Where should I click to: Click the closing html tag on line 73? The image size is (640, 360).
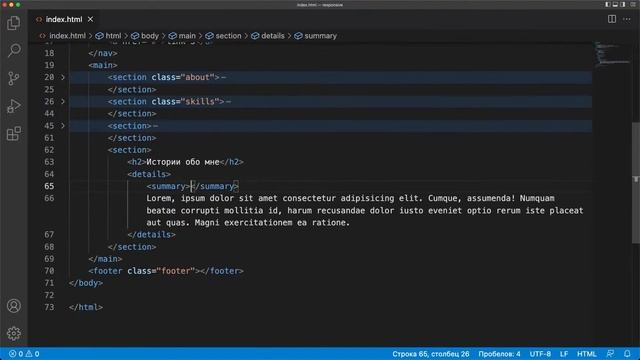pyautogui.click(x=86, y=307)
